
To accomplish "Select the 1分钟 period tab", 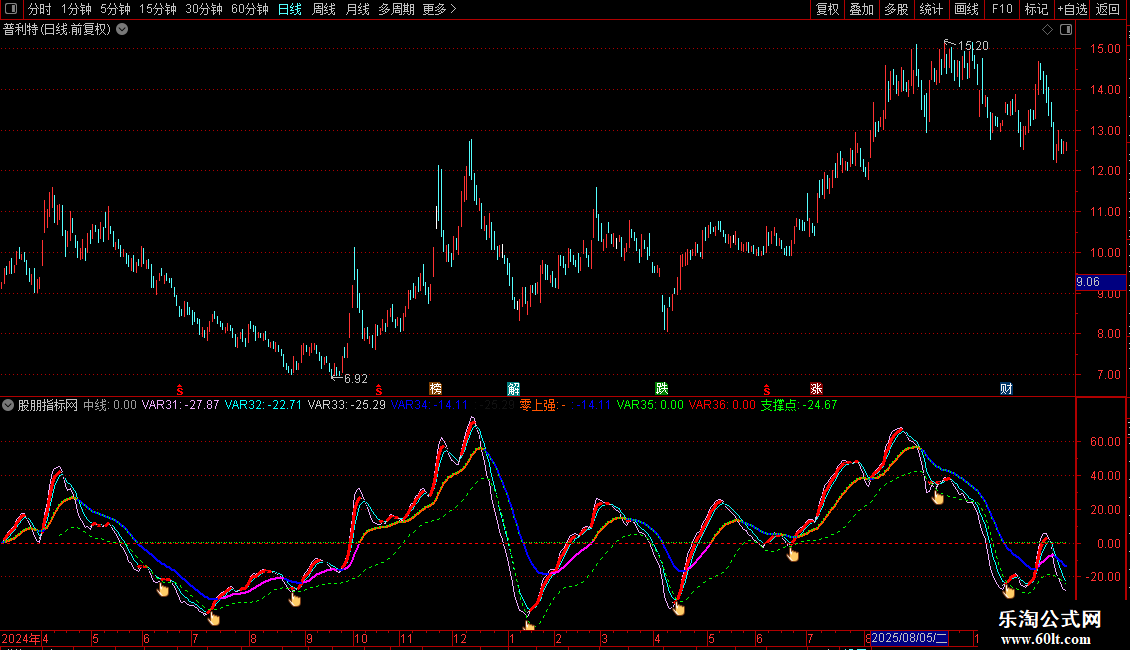I will pyautogui.click(x=76, y=9).
